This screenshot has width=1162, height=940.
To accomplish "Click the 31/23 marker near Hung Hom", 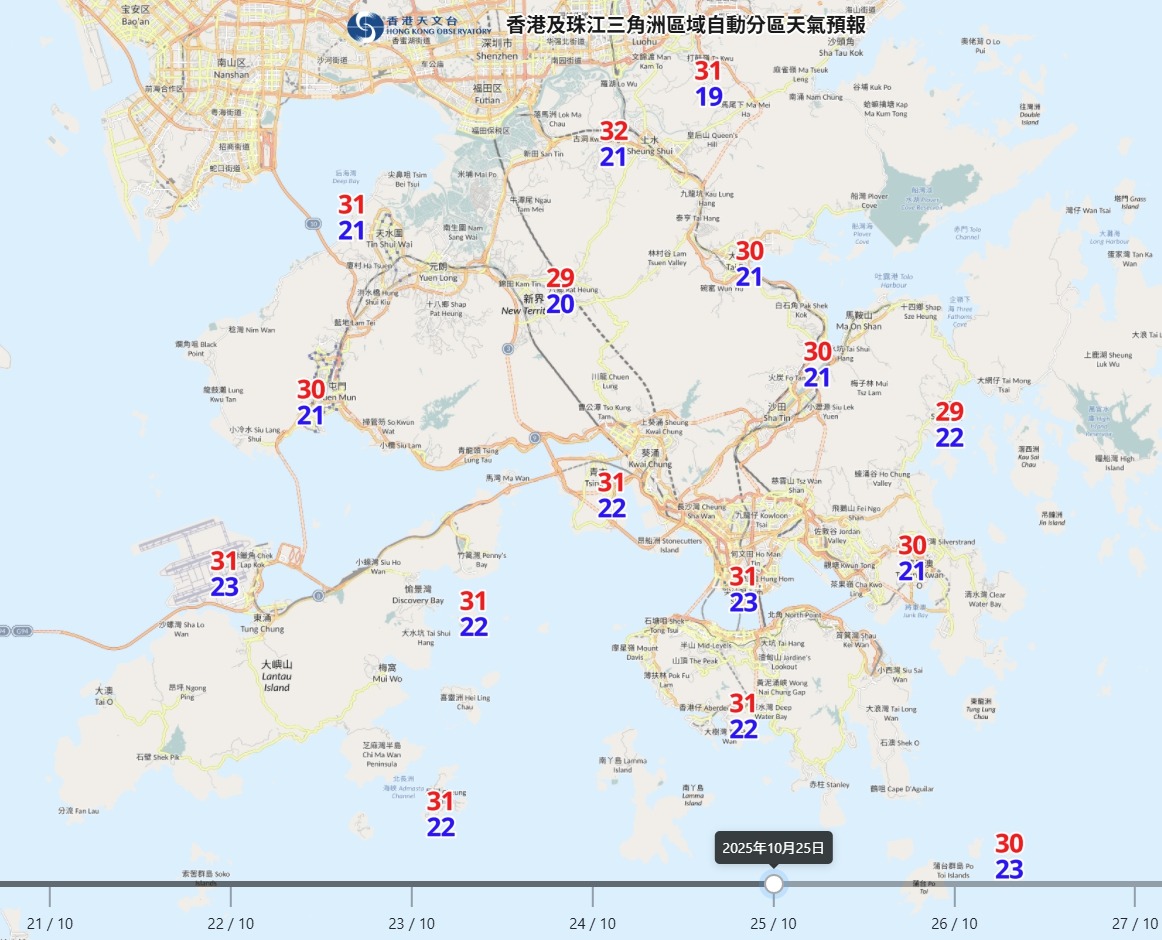I will click(743, 589).
